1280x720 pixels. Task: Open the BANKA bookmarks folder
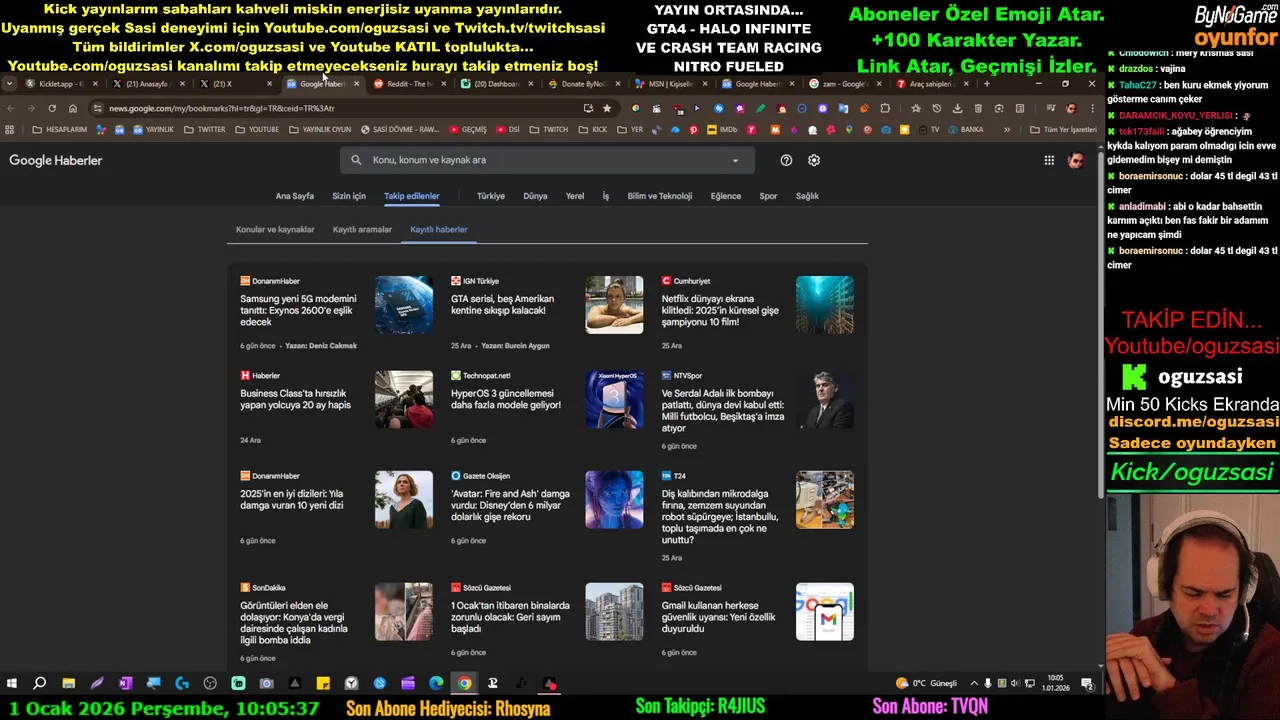tap(965, 130)
